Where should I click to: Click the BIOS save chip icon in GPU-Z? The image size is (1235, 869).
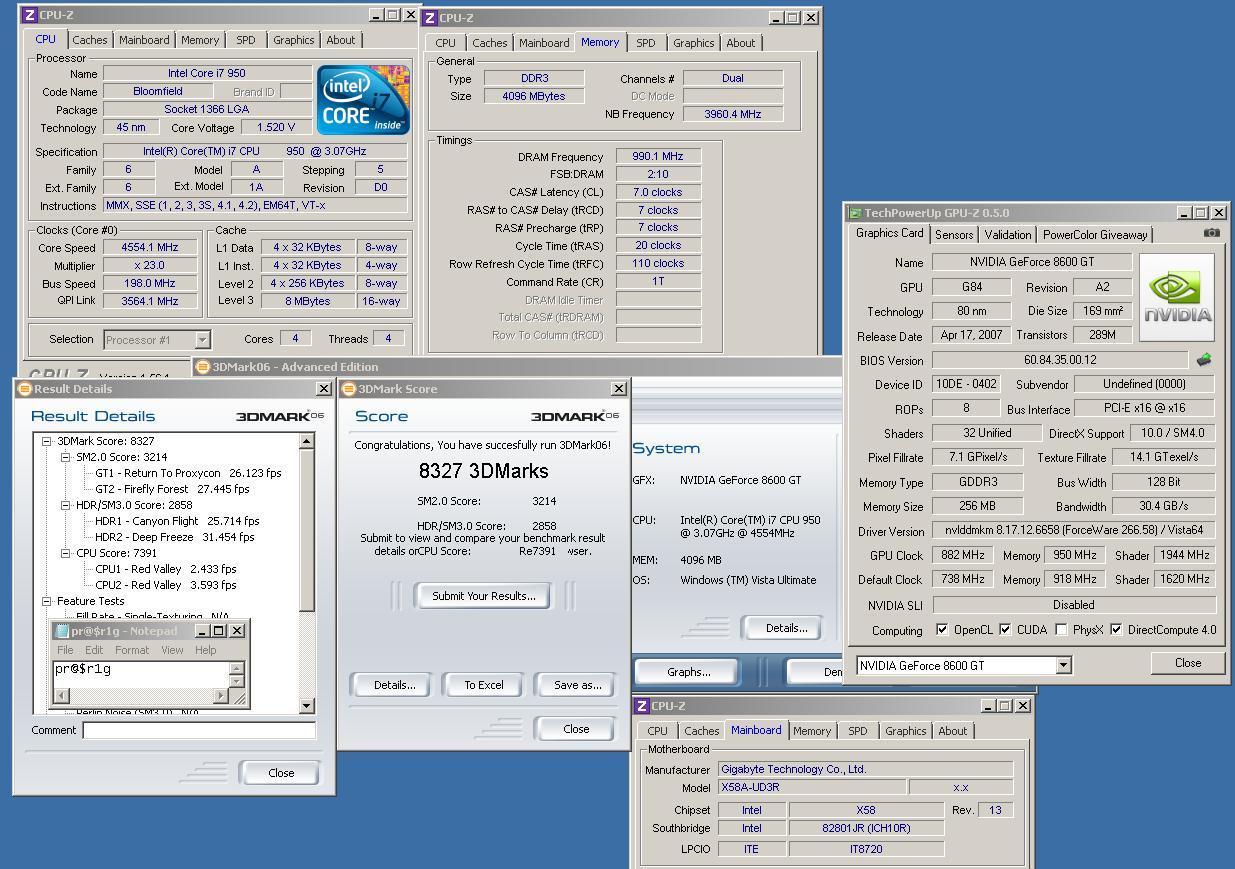coord(1204,360)
